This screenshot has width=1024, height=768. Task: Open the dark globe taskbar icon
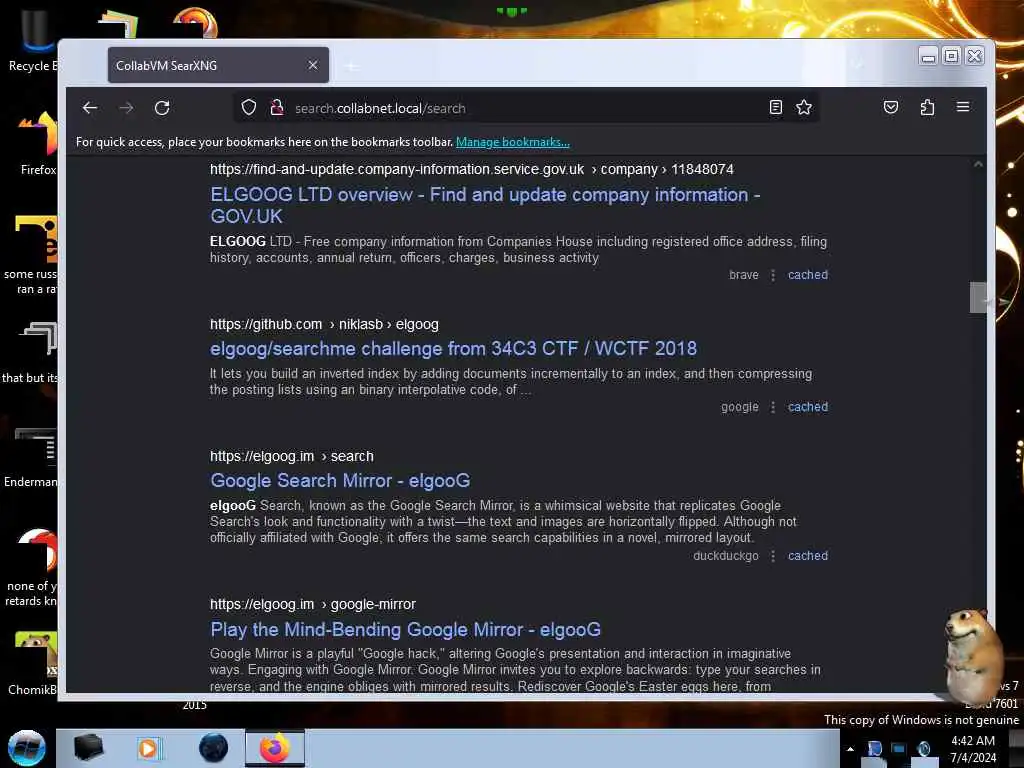click(x=213, y=748)
